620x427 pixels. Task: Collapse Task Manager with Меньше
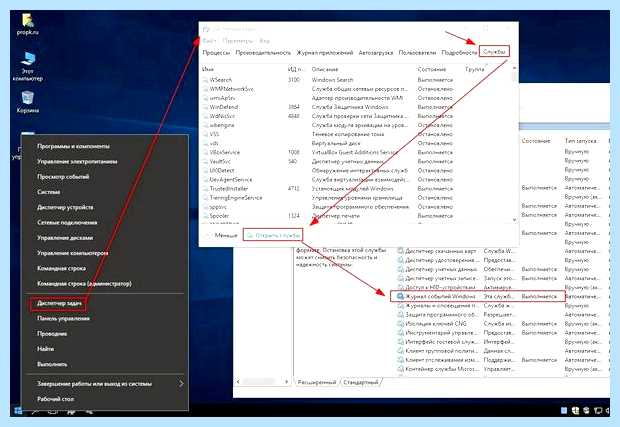(221, 236)
